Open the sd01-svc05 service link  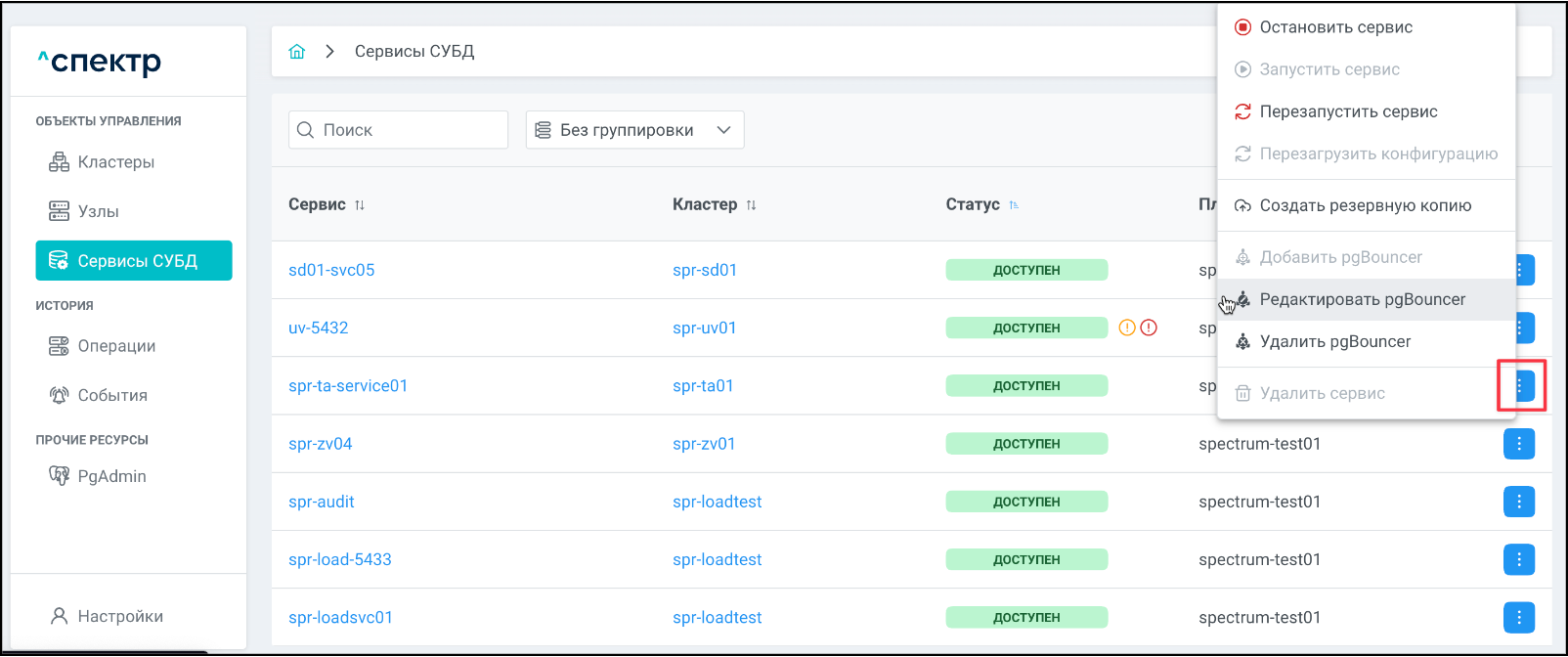tap(331, 270)
